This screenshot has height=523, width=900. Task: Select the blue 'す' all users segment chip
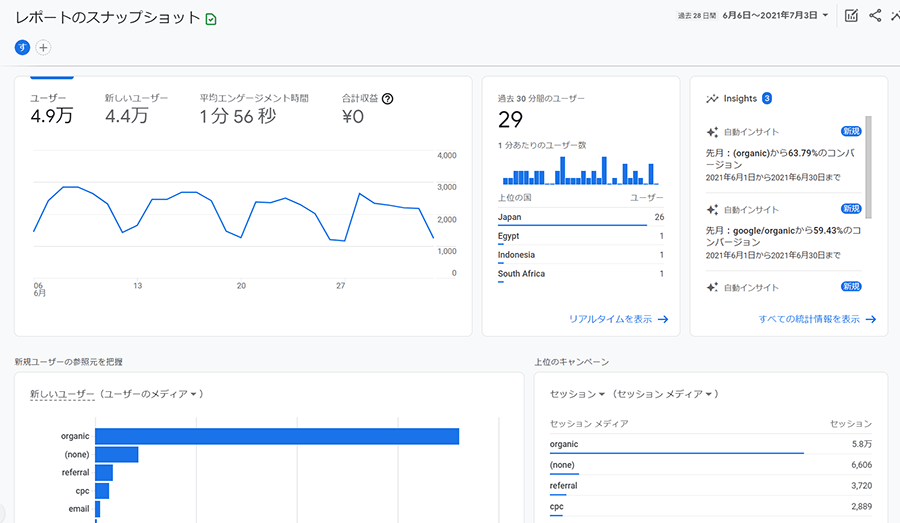(22, 47)
